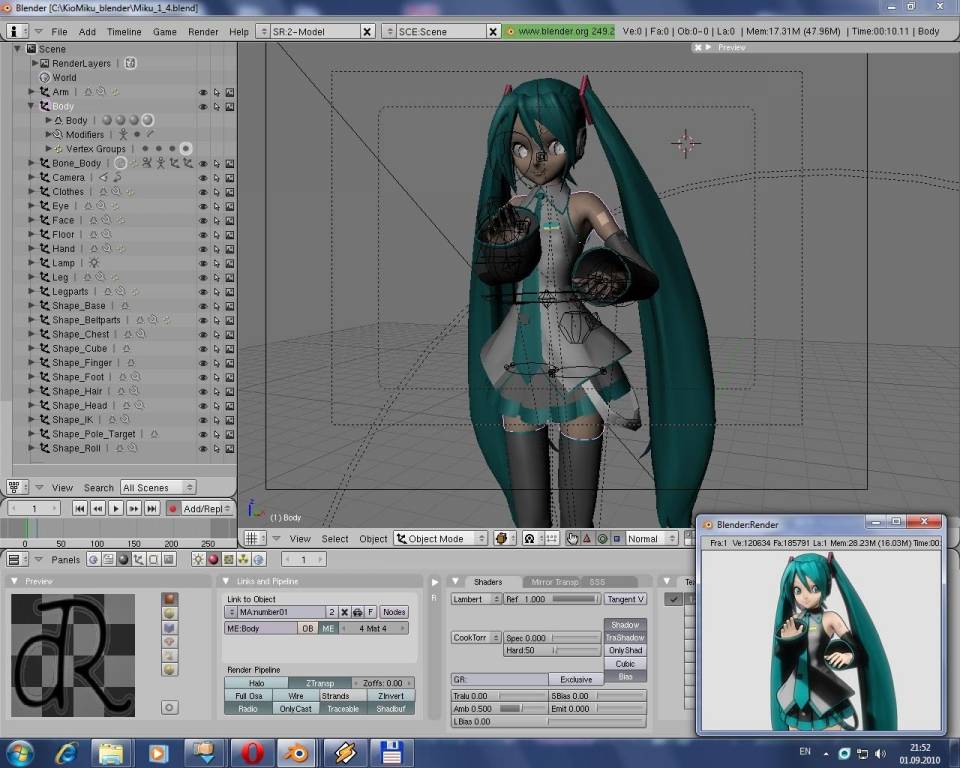
Task: Switch to the Mirror Transp tab
Action: [x=554, y=582]
